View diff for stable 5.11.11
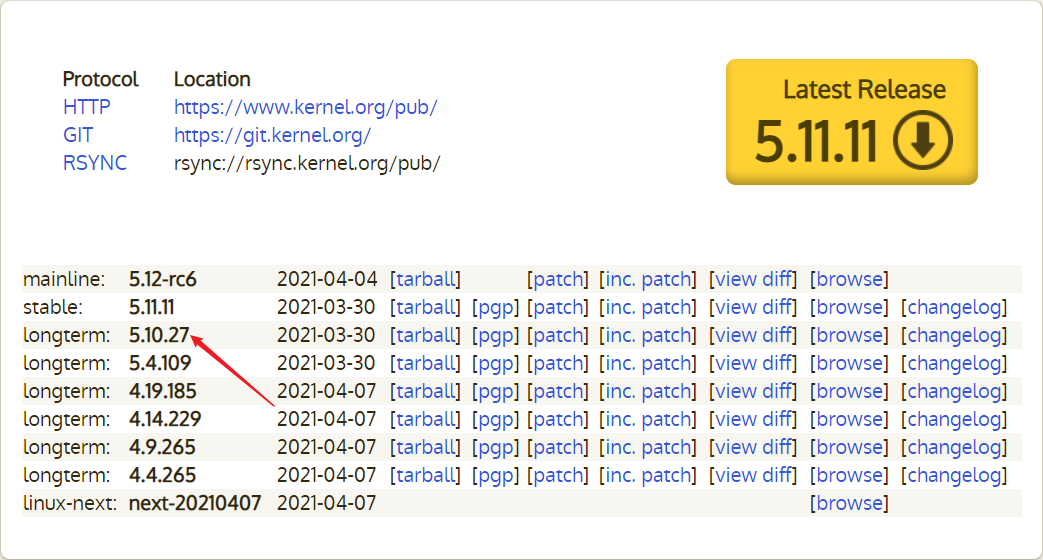Viewport: 1043px width, 560px height. pos(753,307)
